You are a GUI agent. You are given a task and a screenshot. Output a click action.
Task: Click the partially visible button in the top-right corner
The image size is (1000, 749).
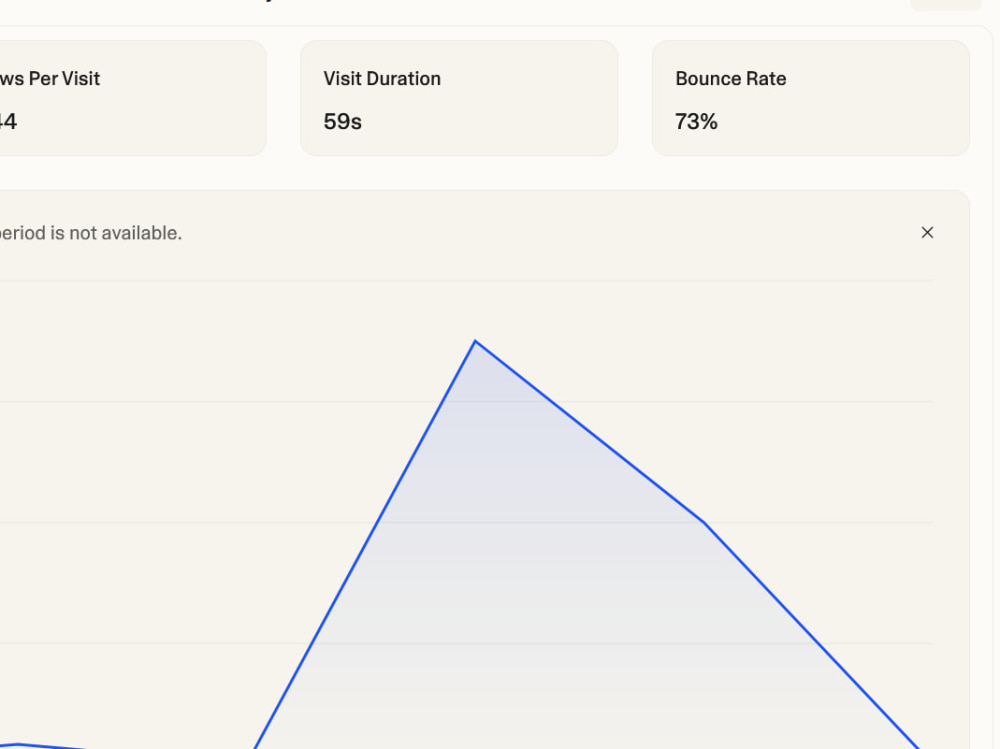pyautogui.click(x=946, y=5)
